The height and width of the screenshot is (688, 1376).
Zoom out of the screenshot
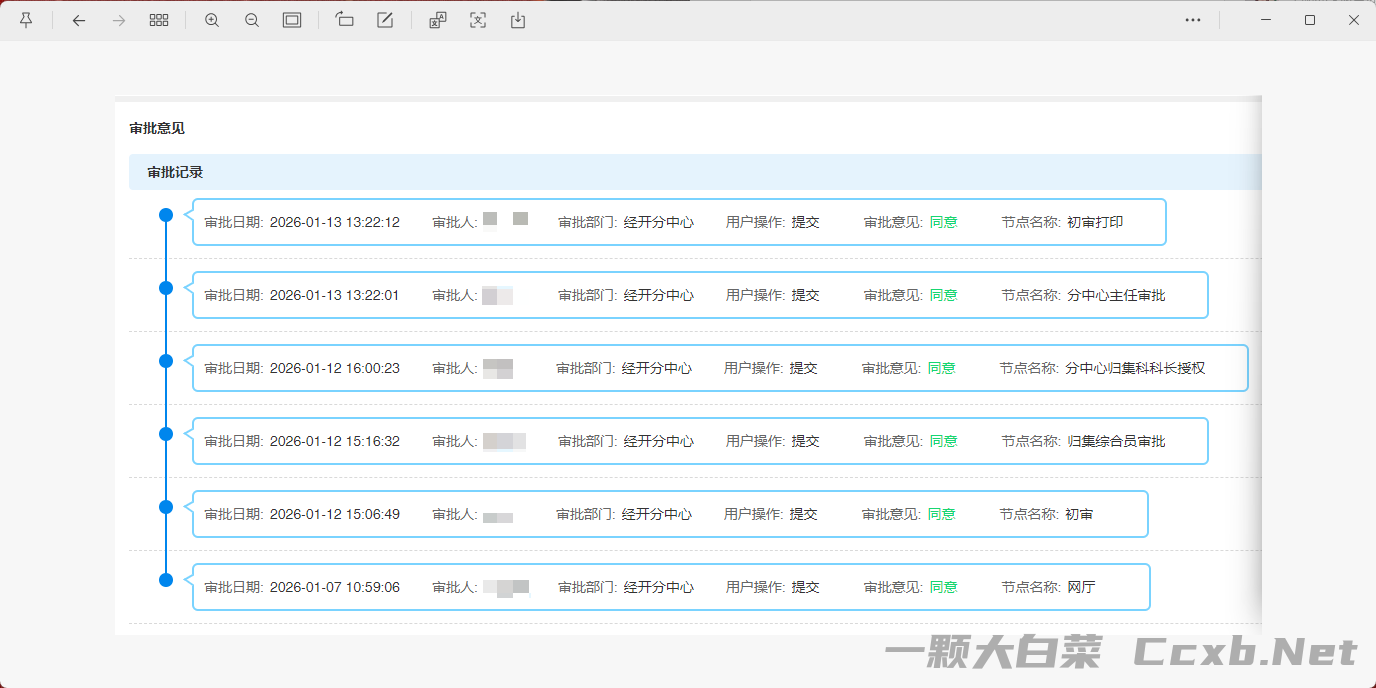click(251, 19)
